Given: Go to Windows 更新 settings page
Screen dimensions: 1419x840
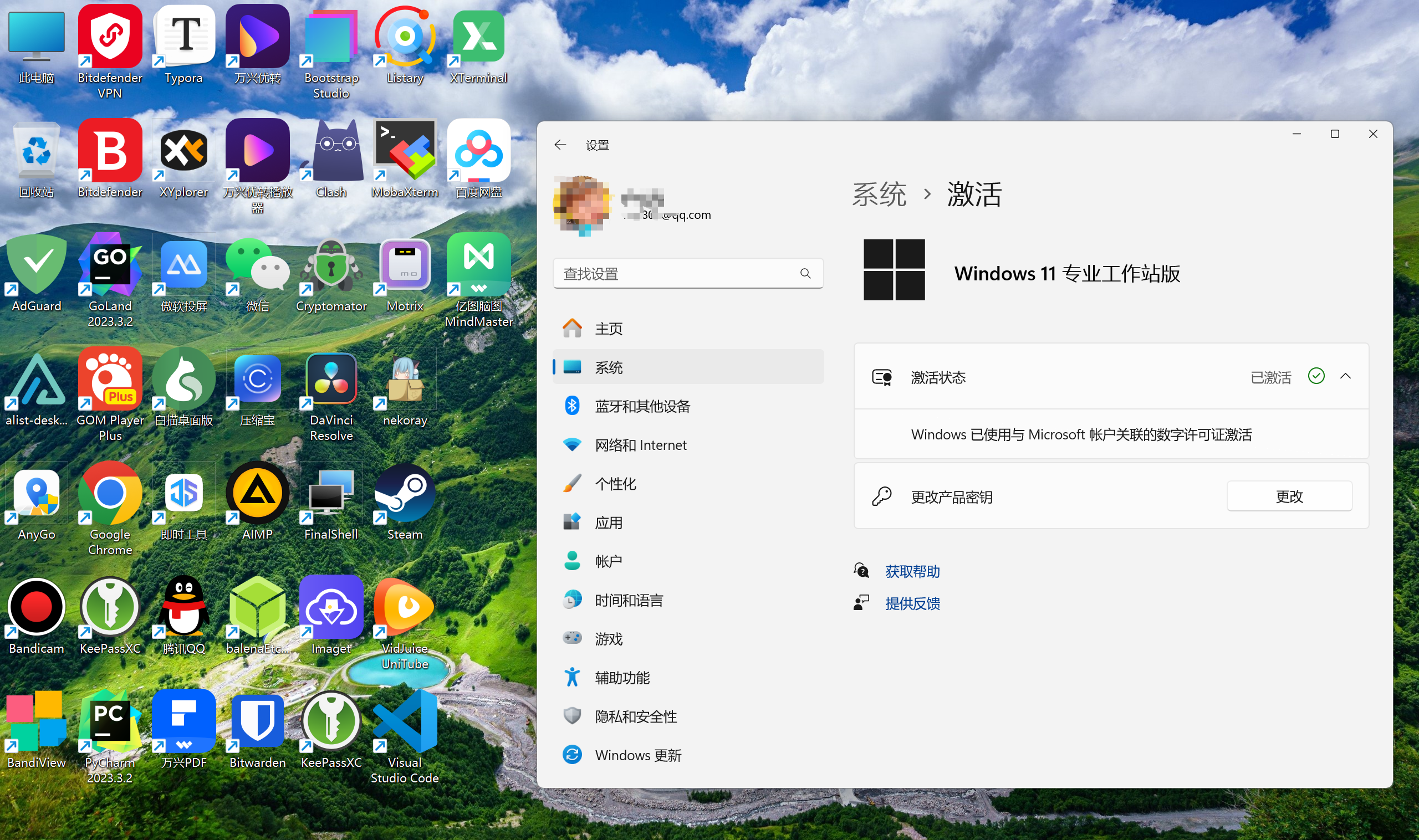Looking at the screenshot, I should coord(637,755).
